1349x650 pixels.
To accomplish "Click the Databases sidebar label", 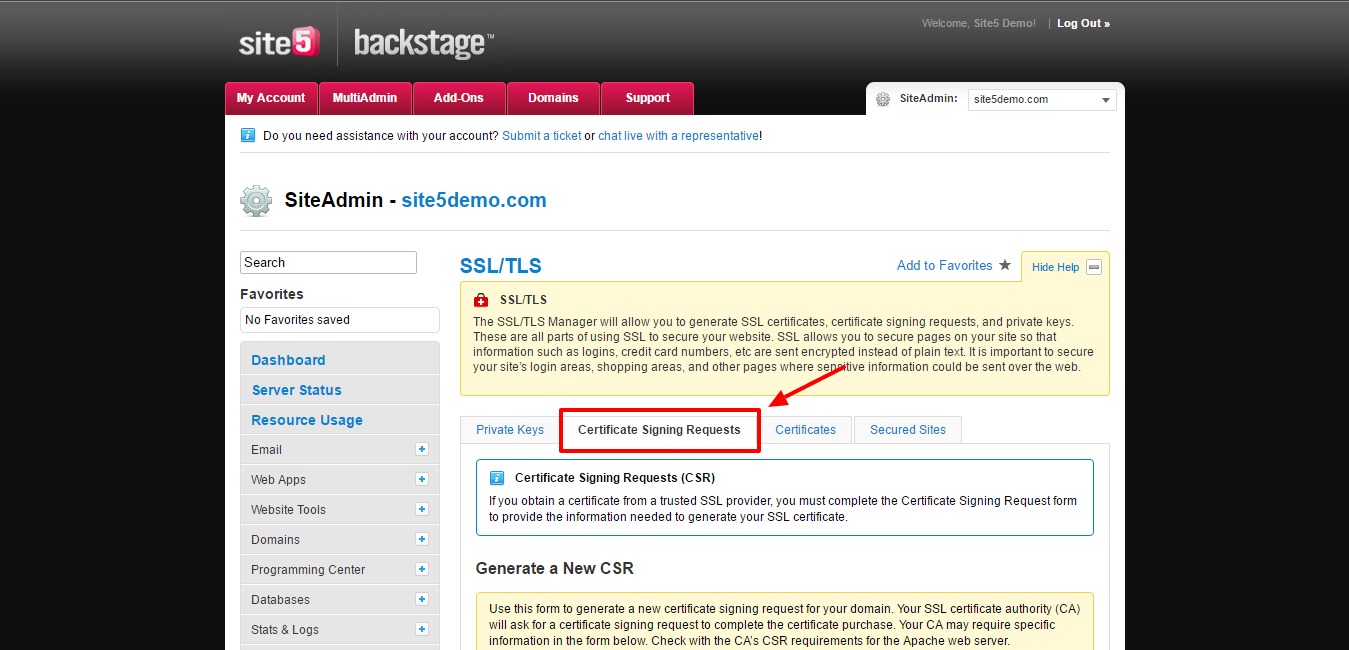I will (x=281, y=600).
